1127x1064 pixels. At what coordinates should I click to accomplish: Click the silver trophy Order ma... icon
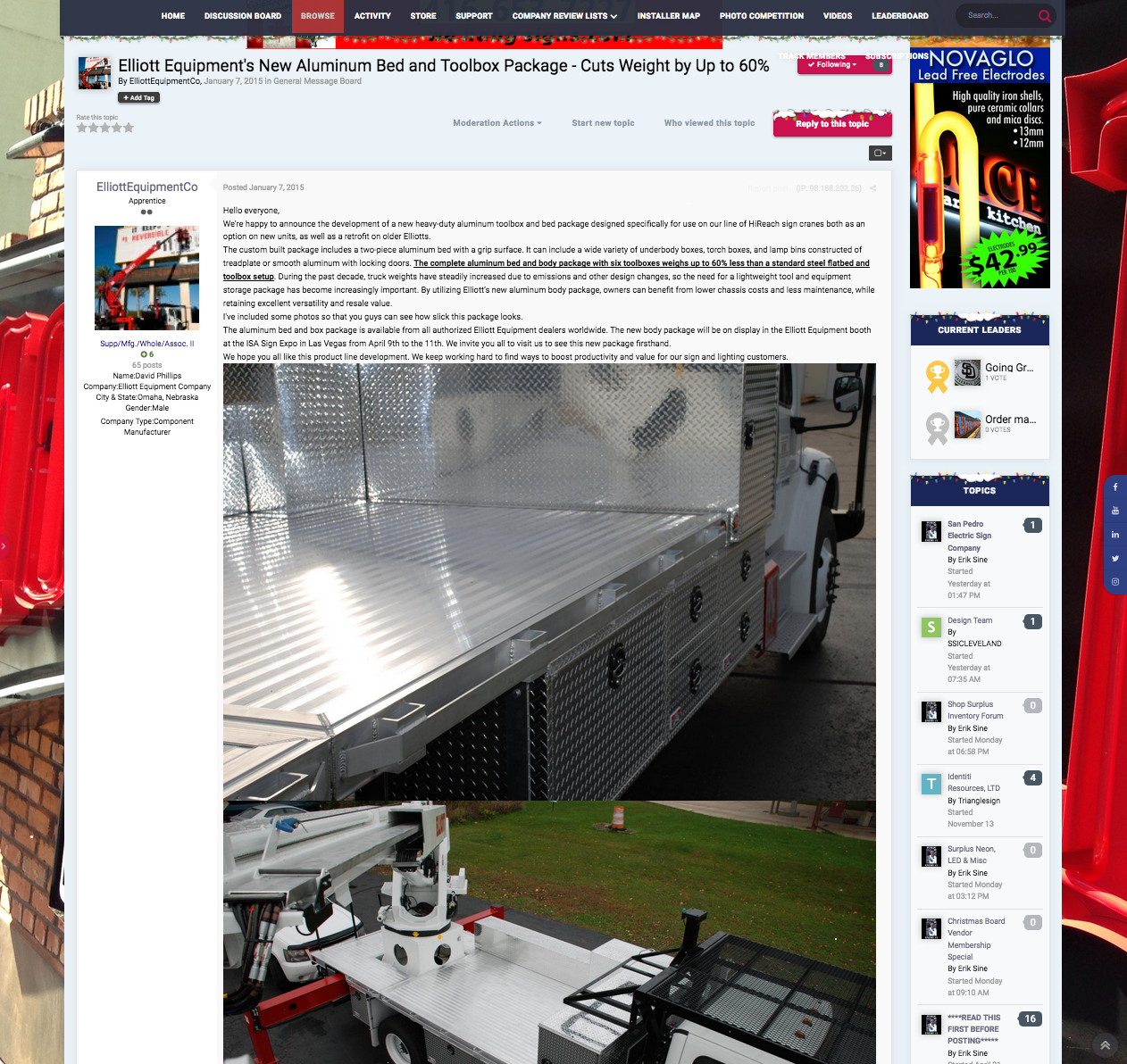click(x=937, y=428)
